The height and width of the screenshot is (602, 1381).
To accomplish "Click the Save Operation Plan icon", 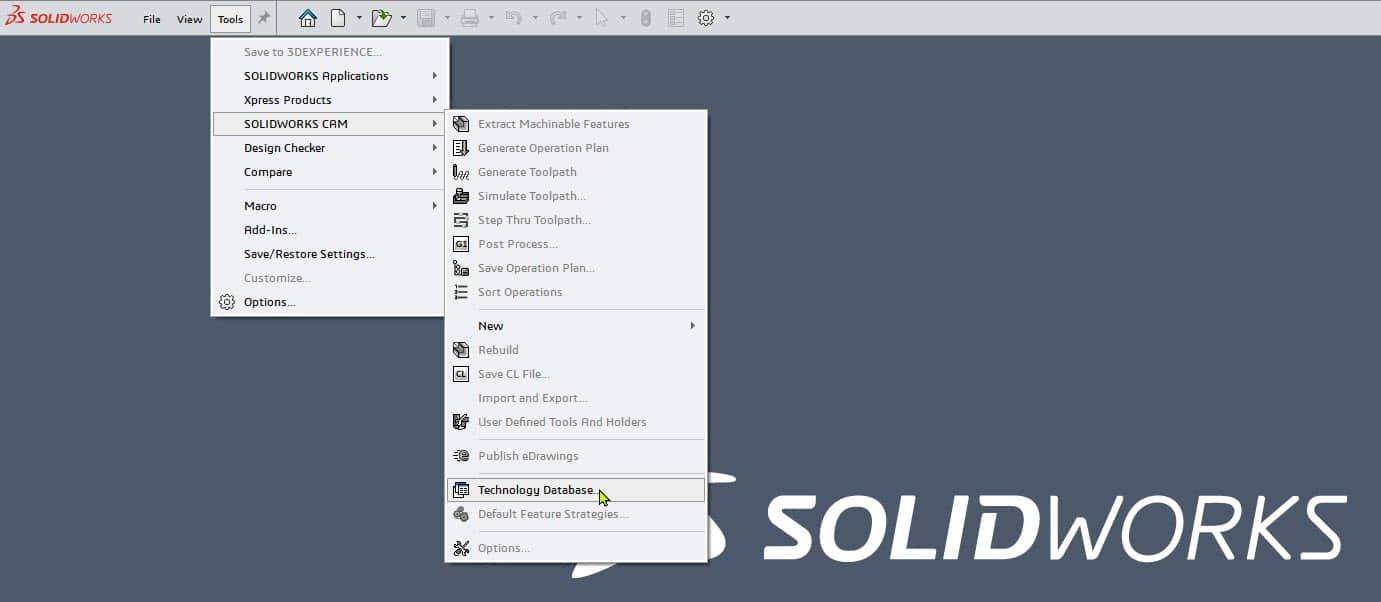I will tap(461, 268).
